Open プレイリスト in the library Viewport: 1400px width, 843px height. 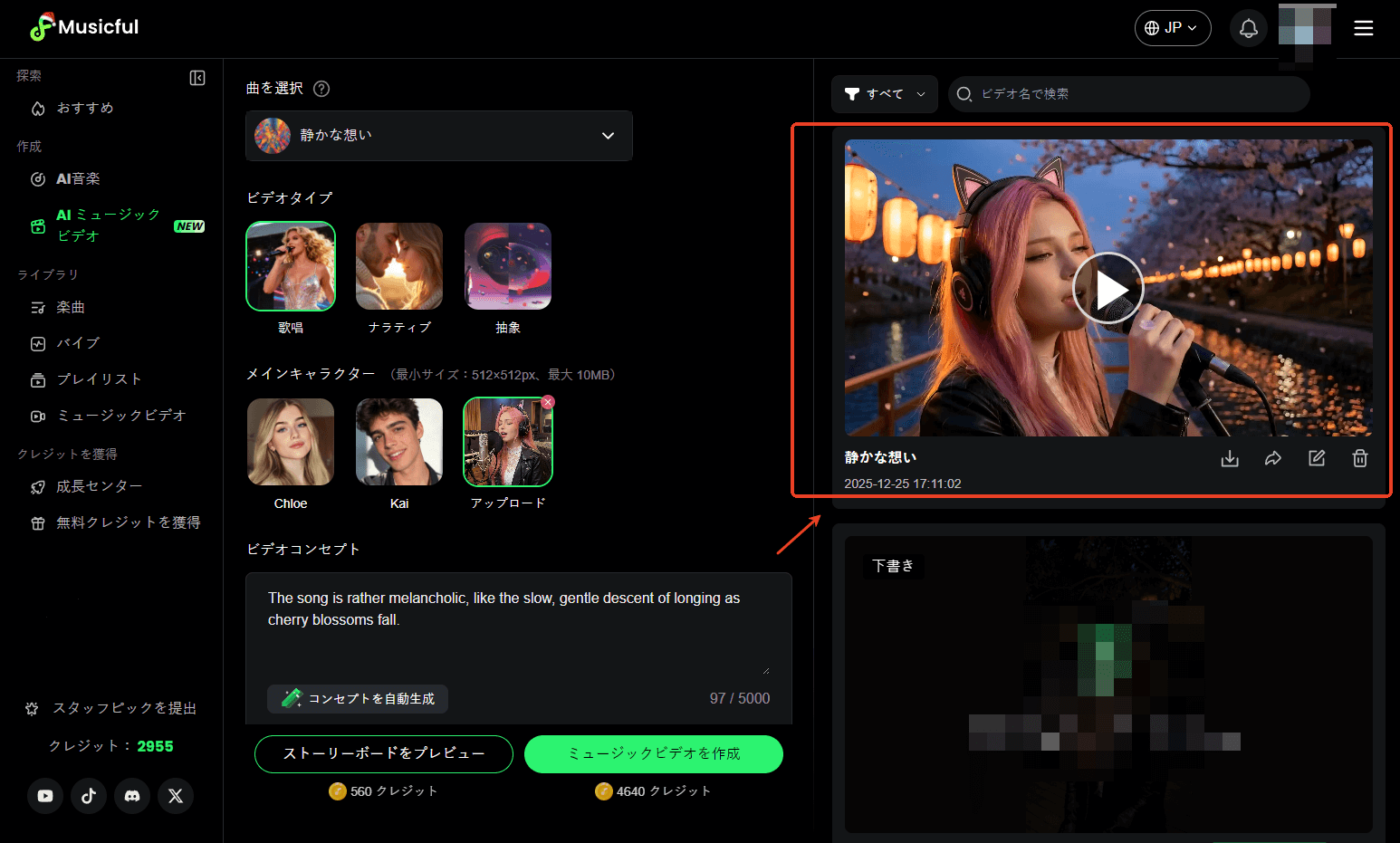tap(99, 379)
